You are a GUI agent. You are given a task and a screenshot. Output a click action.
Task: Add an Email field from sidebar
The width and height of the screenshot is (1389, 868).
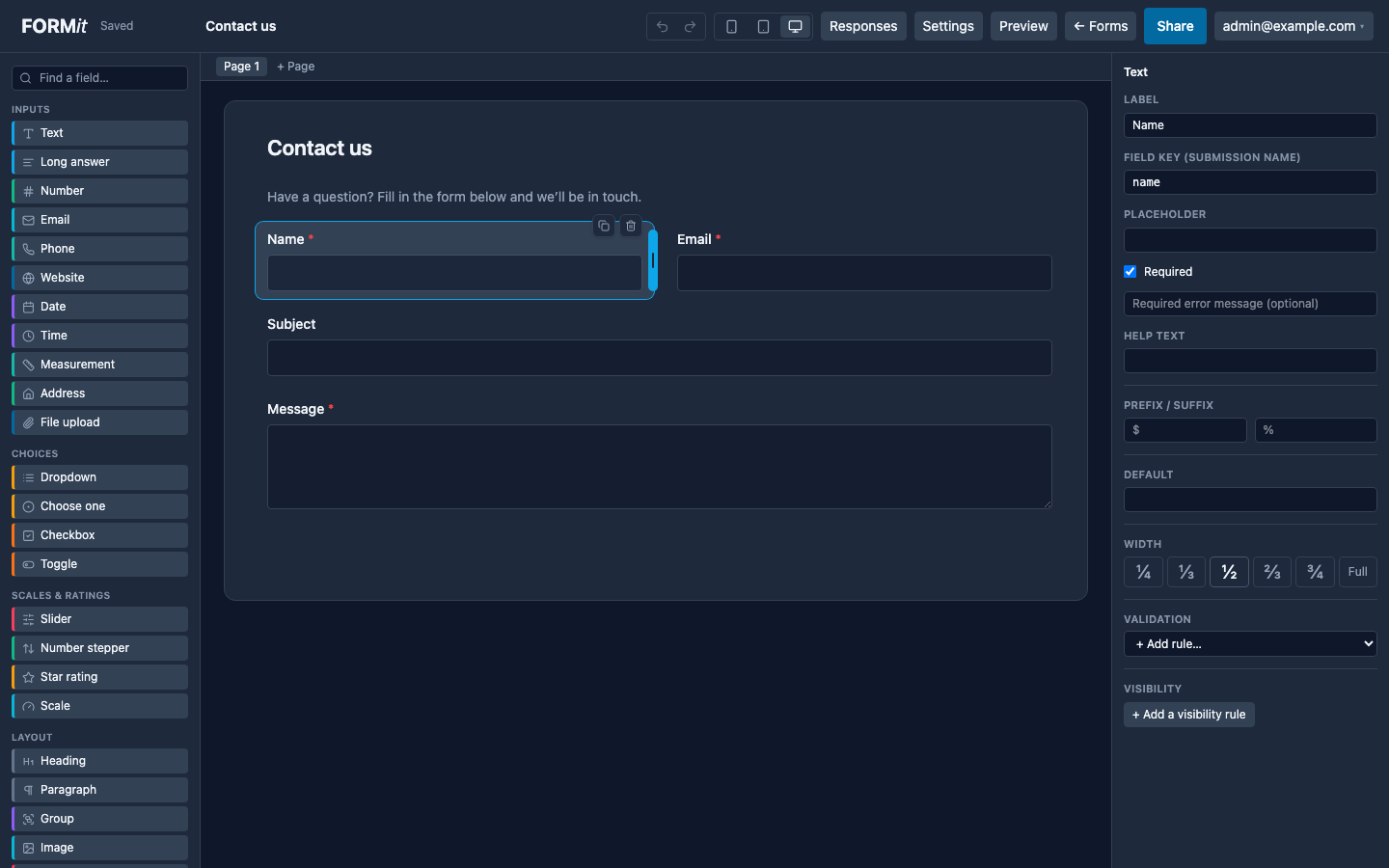[x=99, y=220]
